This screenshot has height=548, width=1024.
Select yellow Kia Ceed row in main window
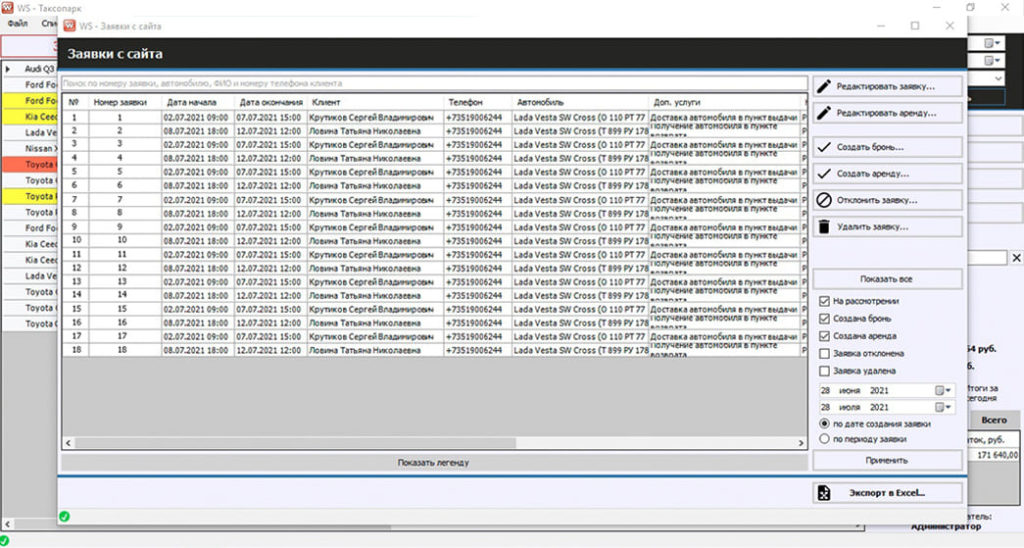click(x=30, y=116)
